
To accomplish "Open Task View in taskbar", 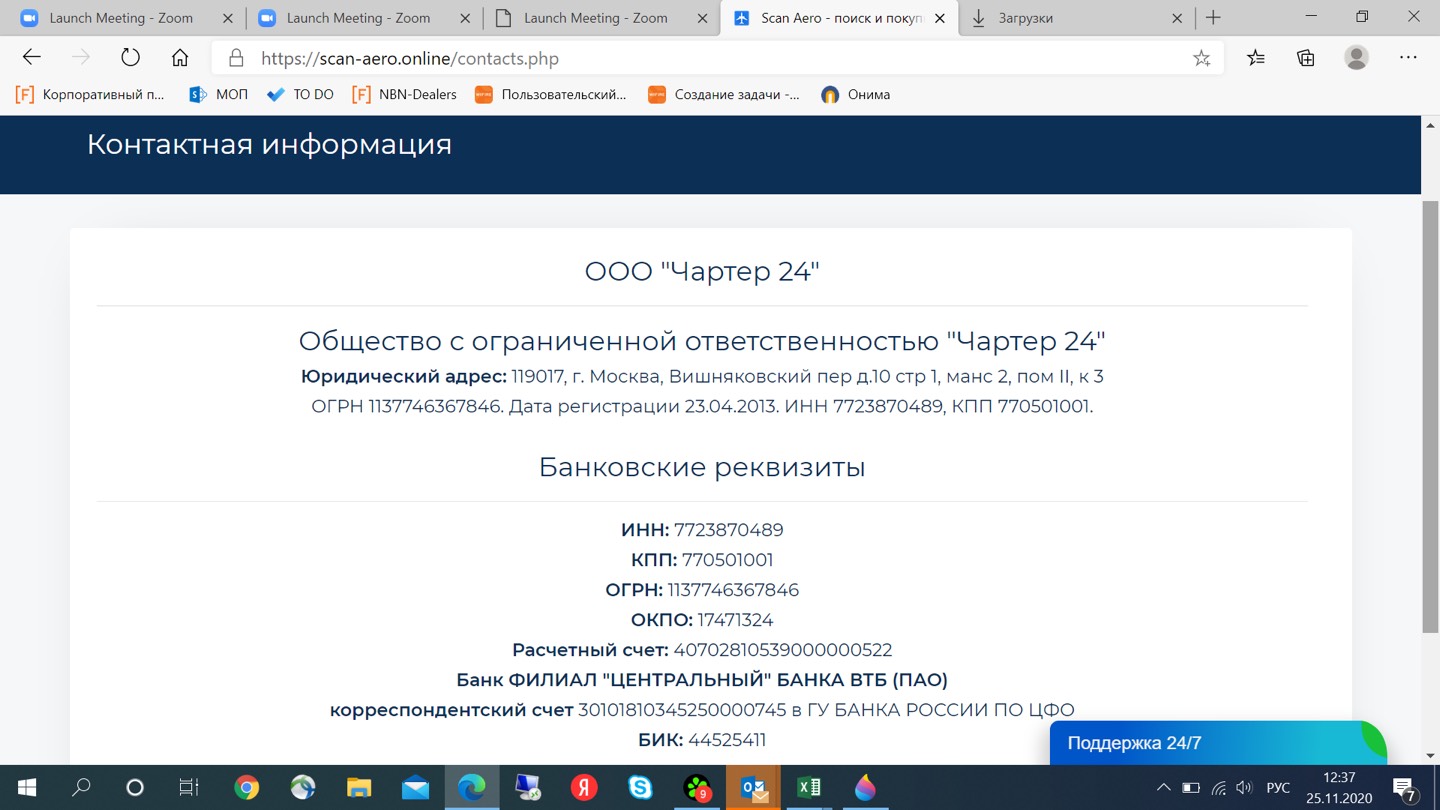I will coord(189,788).
